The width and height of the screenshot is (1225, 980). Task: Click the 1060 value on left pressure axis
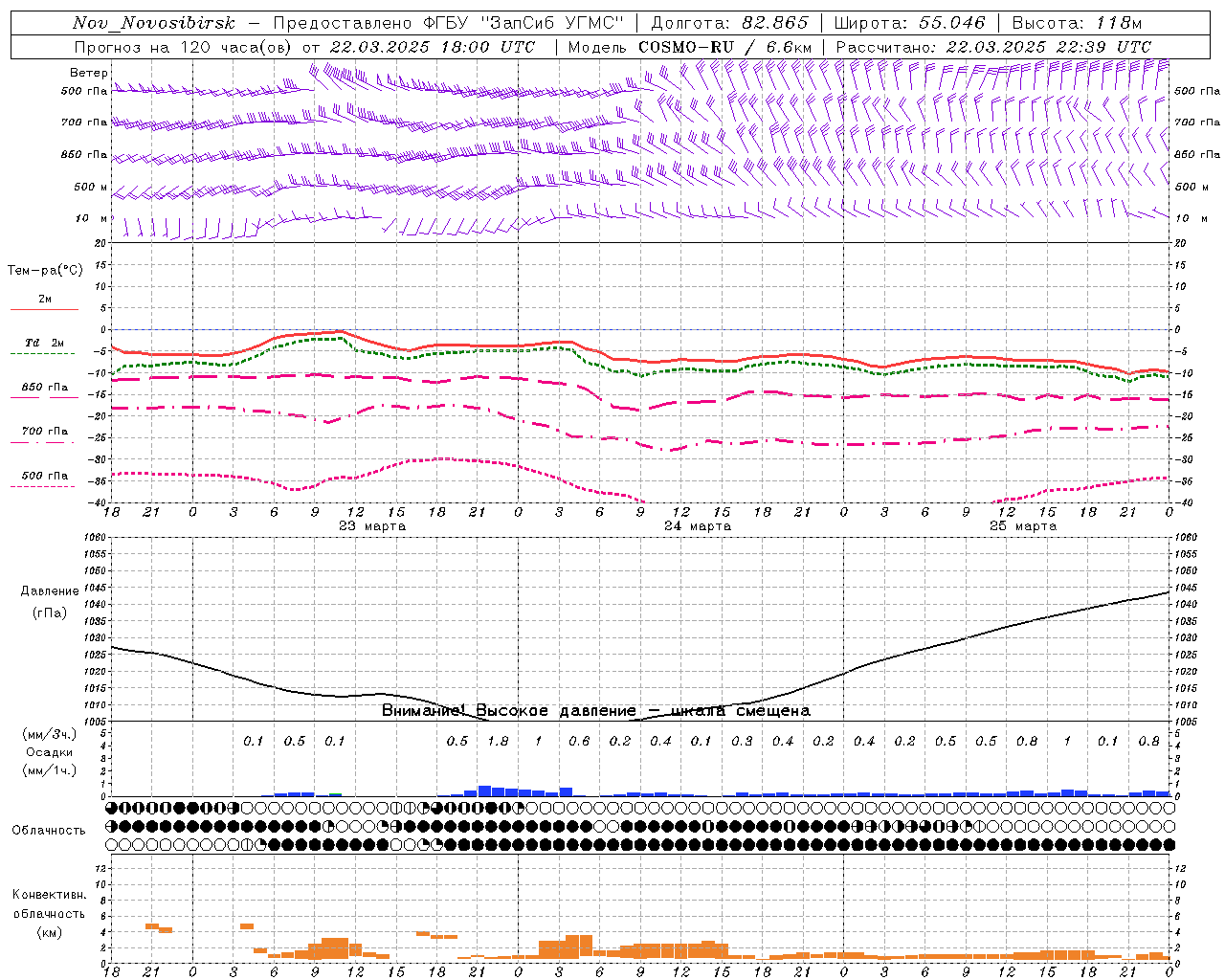pos(96,538)
